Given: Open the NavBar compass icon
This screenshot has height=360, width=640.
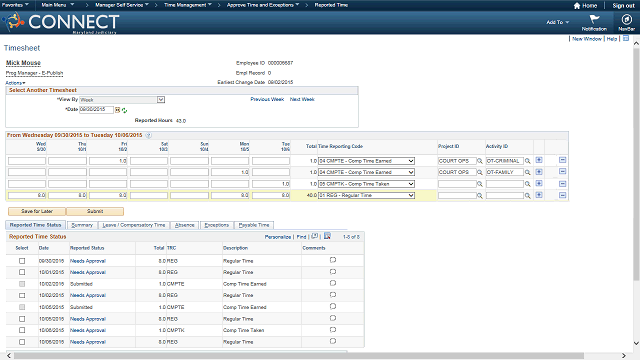Looking at the screenshot, I should coord(626,20).
